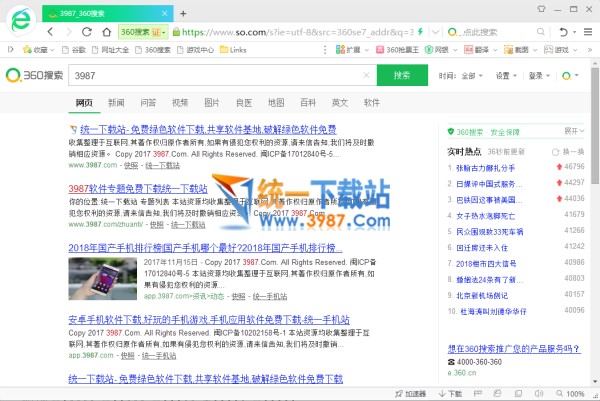Open the 扩展 extensions dropdown
The height and width of the screenshot is (401, 600).
coord(352,50)
